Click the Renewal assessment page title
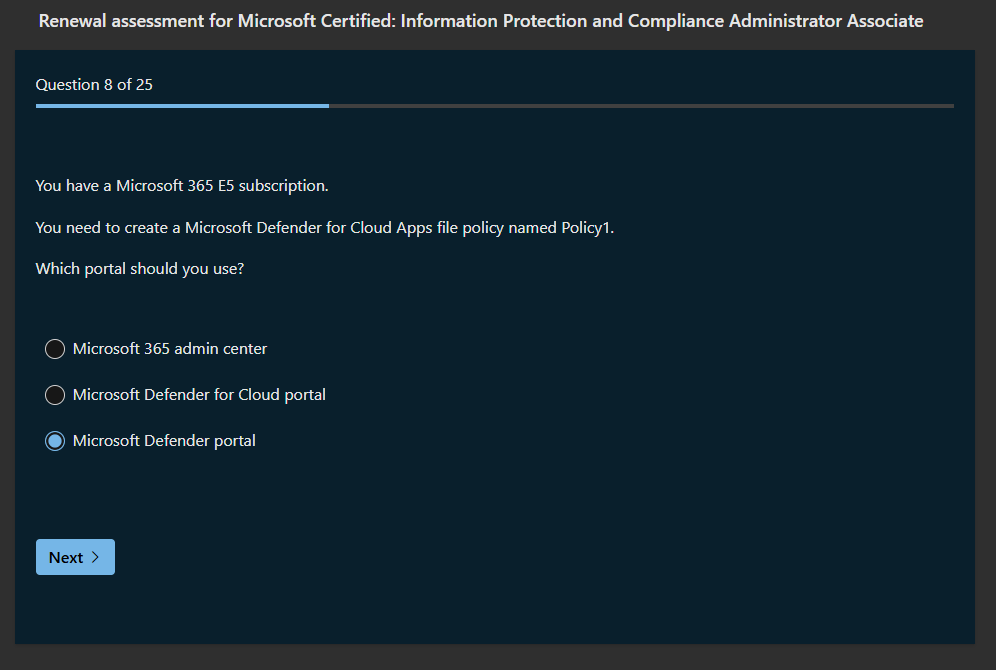This screenshot has height=670, width=996. [x=481, y=21]
